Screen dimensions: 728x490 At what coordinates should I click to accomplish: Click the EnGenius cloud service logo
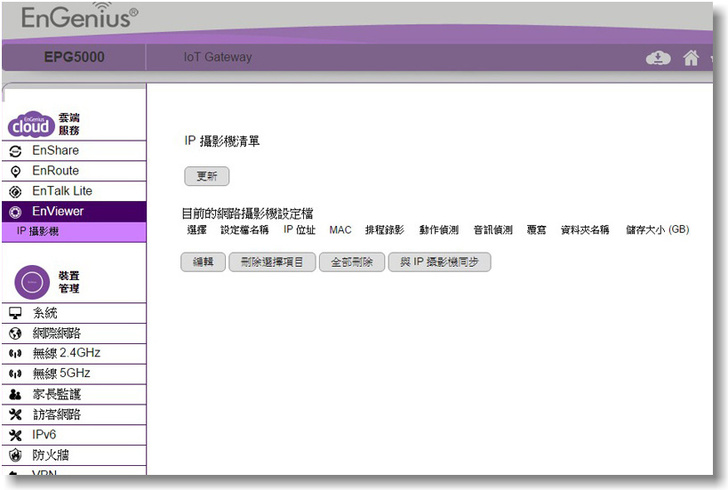pyautogui.click(x=30, y=124)
